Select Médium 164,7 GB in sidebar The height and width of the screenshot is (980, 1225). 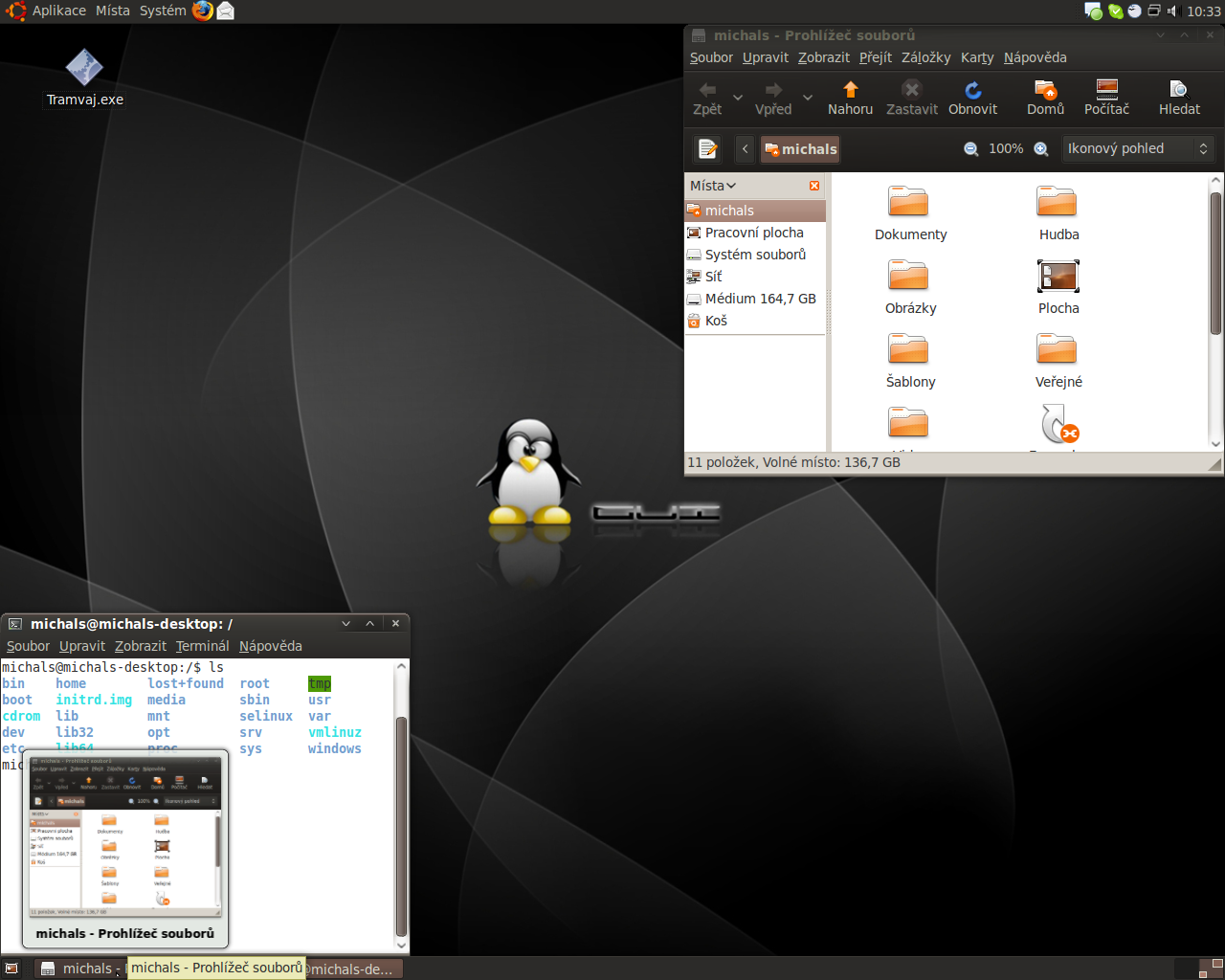[755, 299]
